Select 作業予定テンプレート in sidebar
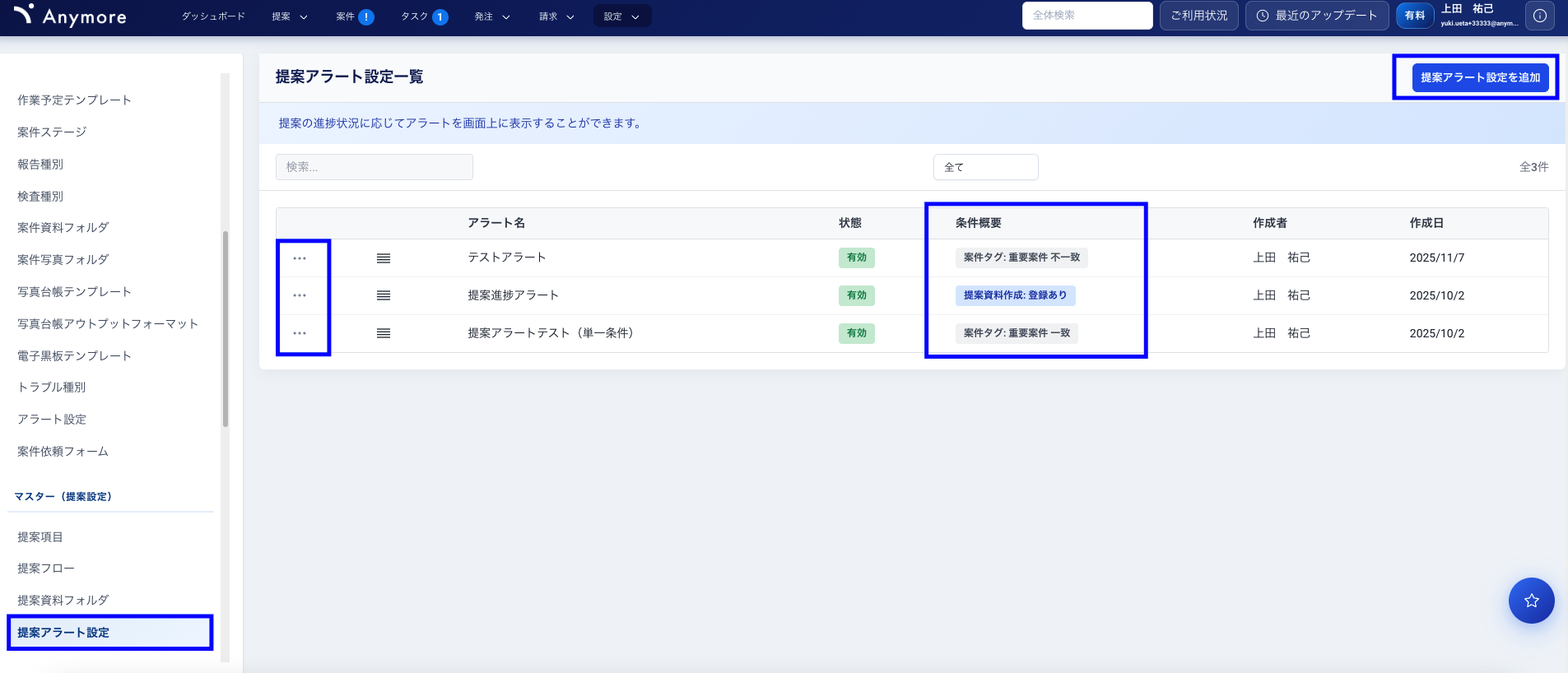This screenshot has width=1568, height=673. click(x=74, y=100)
